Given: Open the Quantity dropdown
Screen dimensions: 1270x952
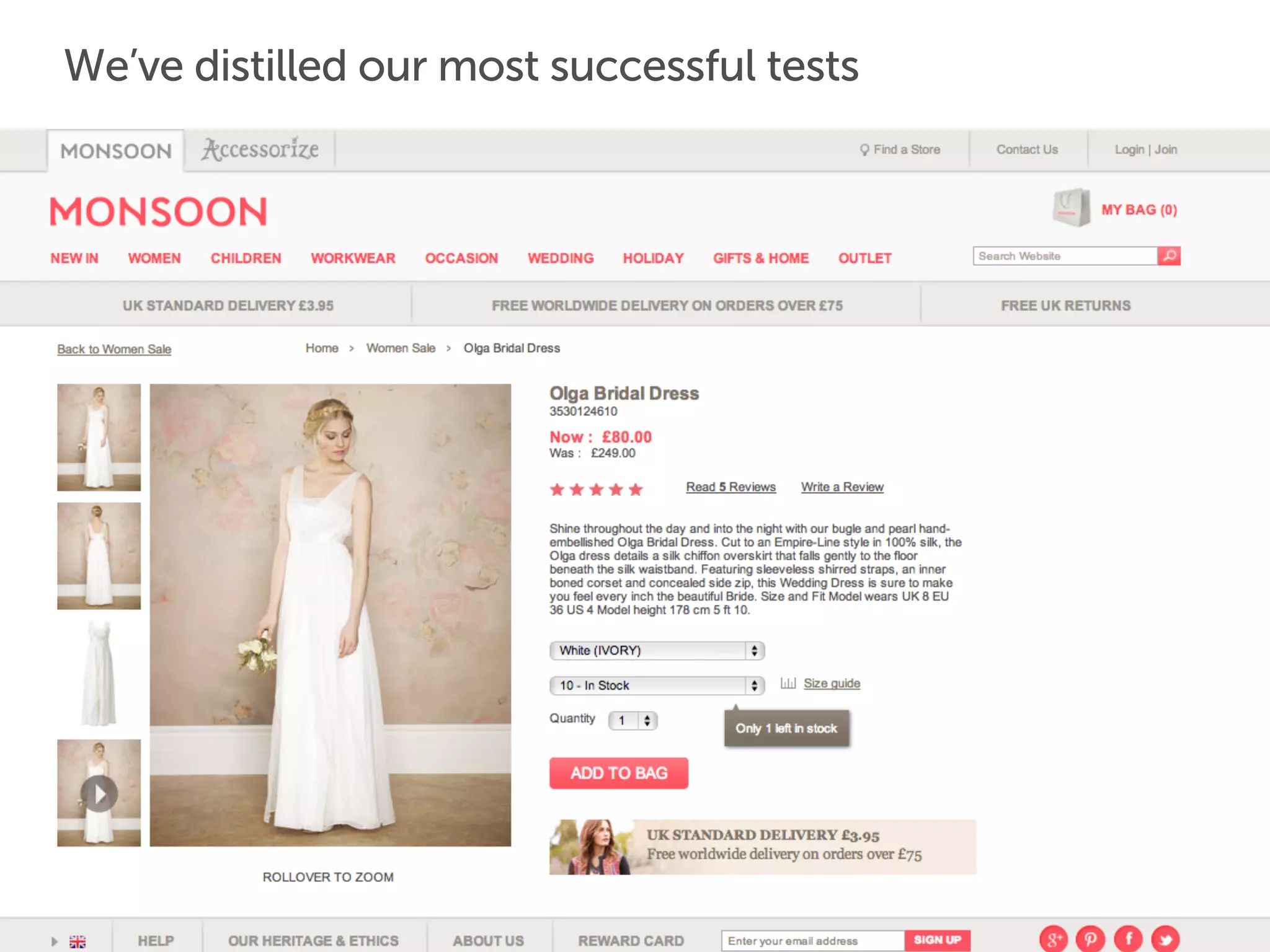Looking at the screenshot, I should point(633,720).
